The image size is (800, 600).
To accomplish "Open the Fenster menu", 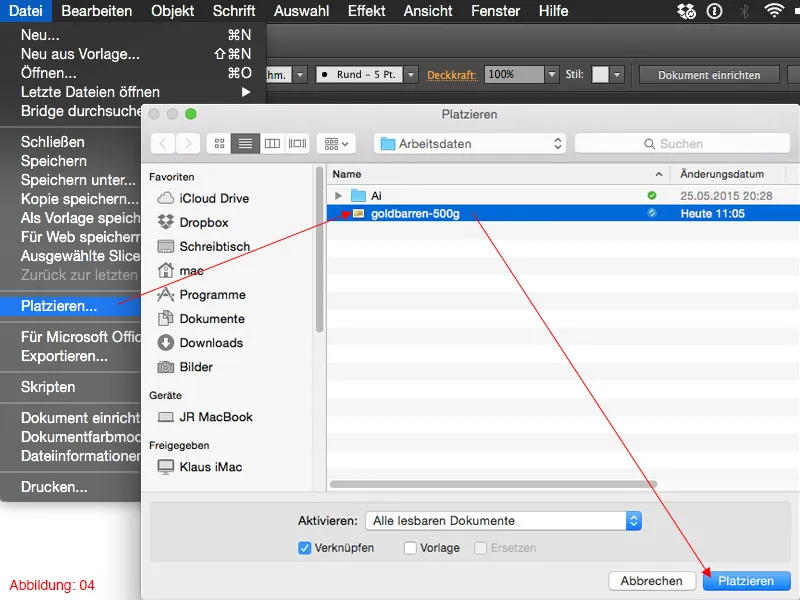I will (x=495, y=11).
